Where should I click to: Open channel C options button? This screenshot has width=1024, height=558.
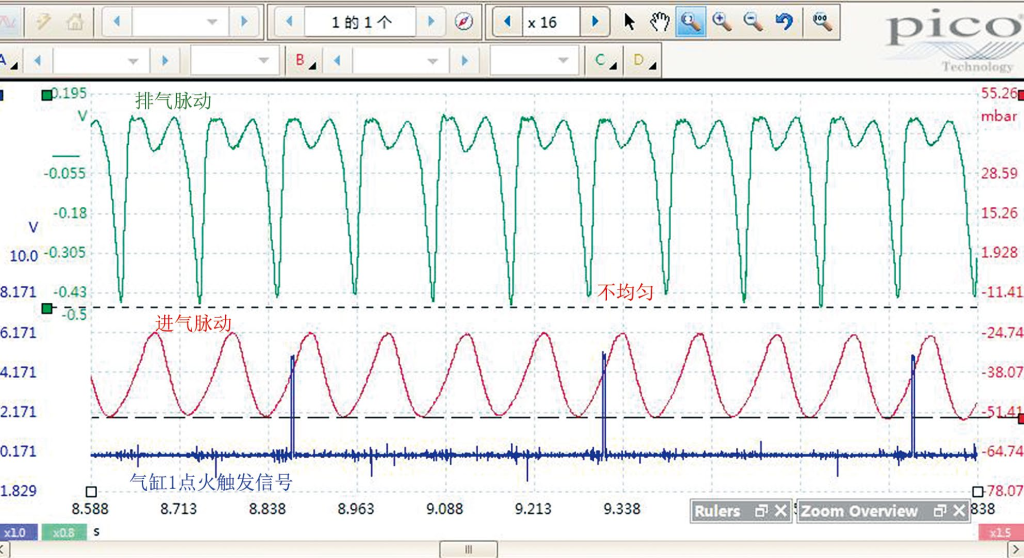(x=605, y=61)
